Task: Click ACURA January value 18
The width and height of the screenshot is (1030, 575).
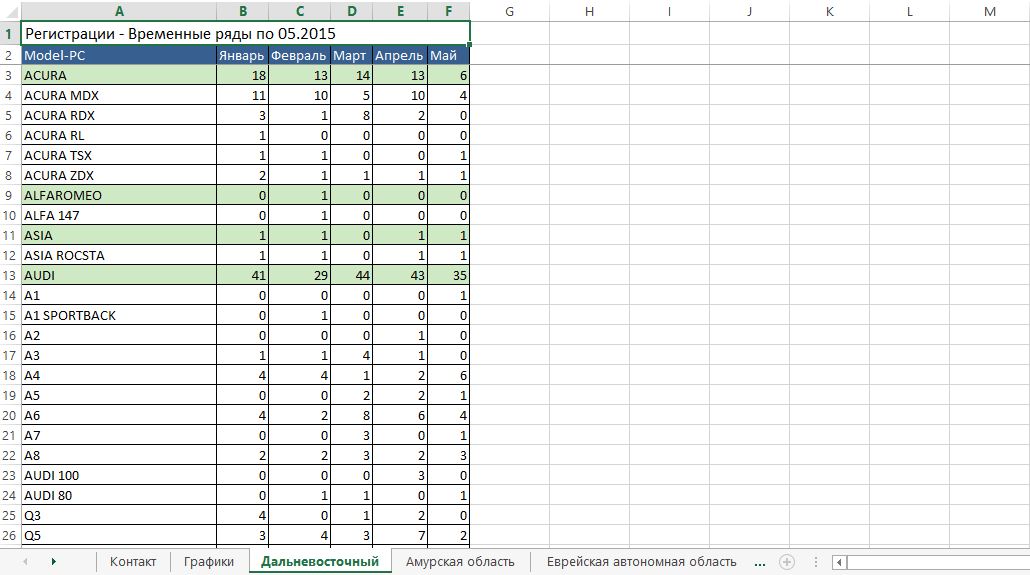Action: 243,76
